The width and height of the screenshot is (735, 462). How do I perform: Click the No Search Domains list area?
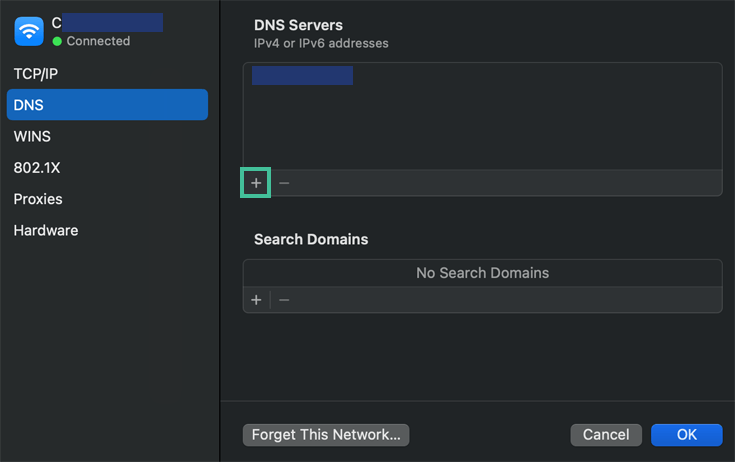coord(482,273)
